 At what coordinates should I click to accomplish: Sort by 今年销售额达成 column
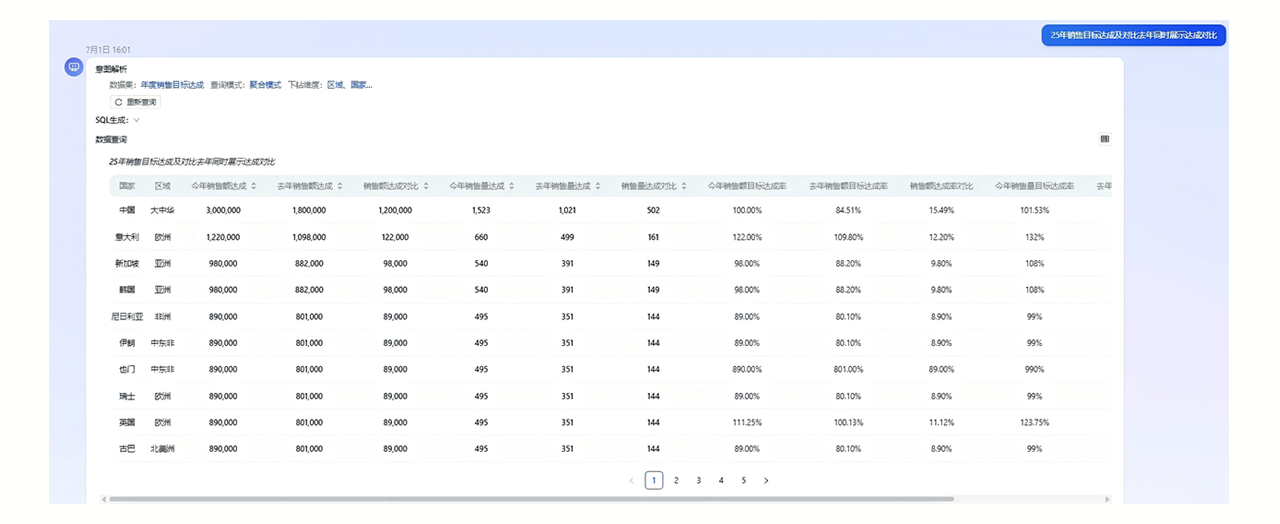[253, 186]
